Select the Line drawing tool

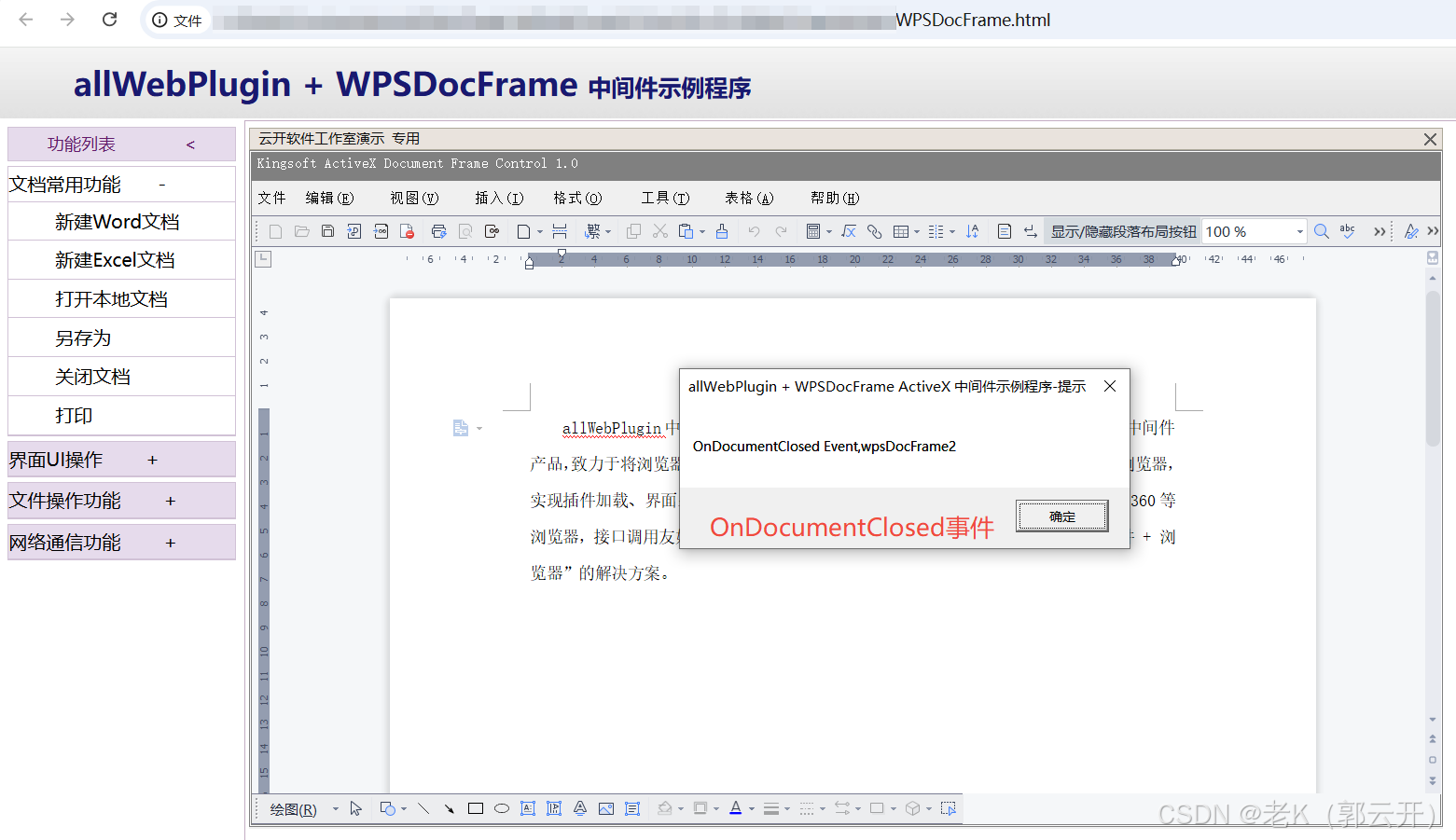[x=423, y=808]
